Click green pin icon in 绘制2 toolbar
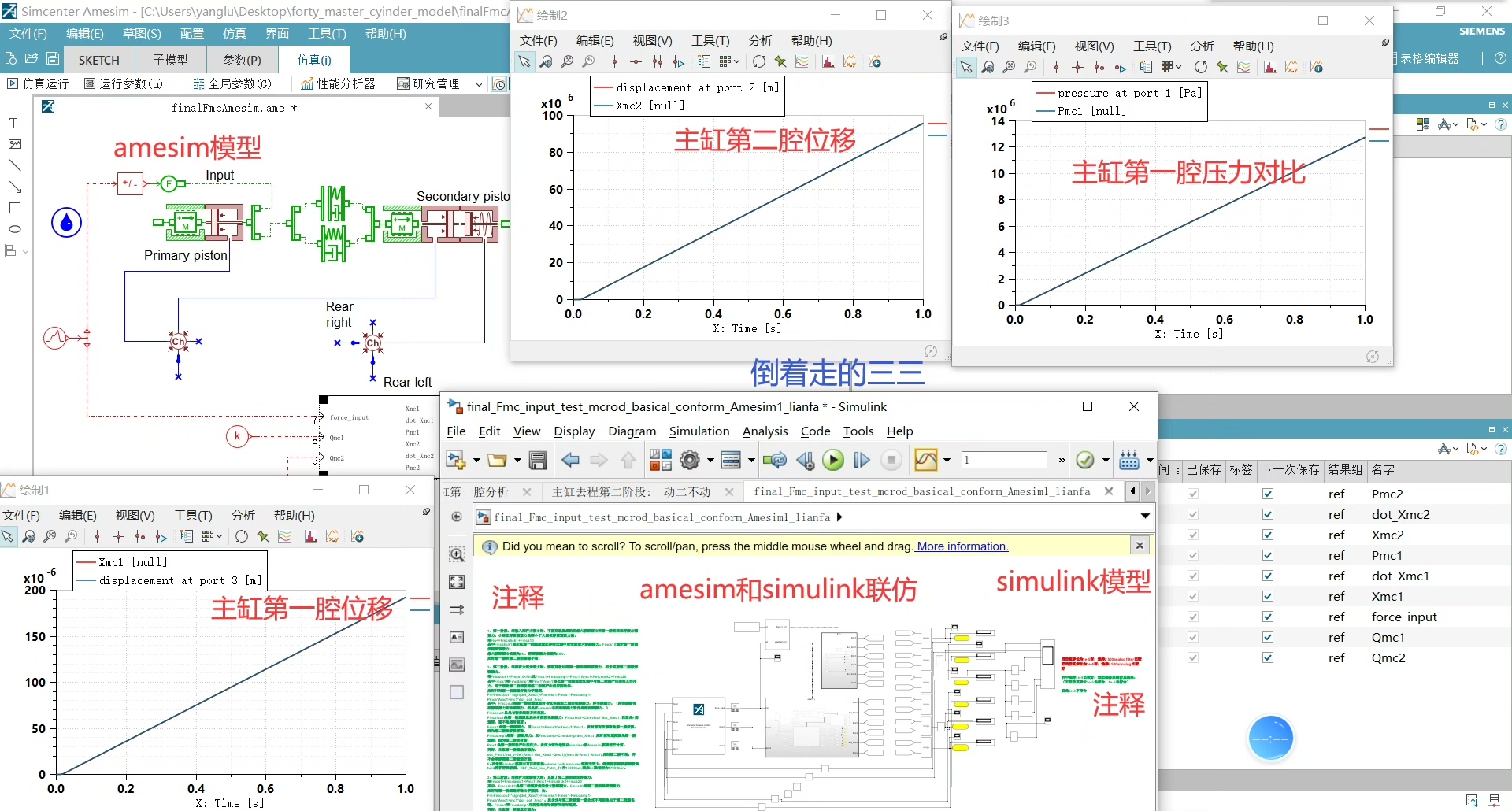 pos(780,61)
